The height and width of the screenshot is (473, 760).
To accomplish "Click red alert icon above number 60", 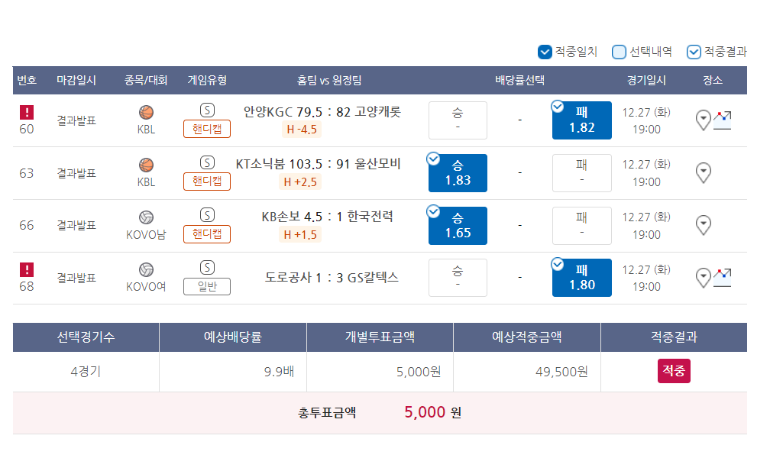I will (x=27, y=112).
